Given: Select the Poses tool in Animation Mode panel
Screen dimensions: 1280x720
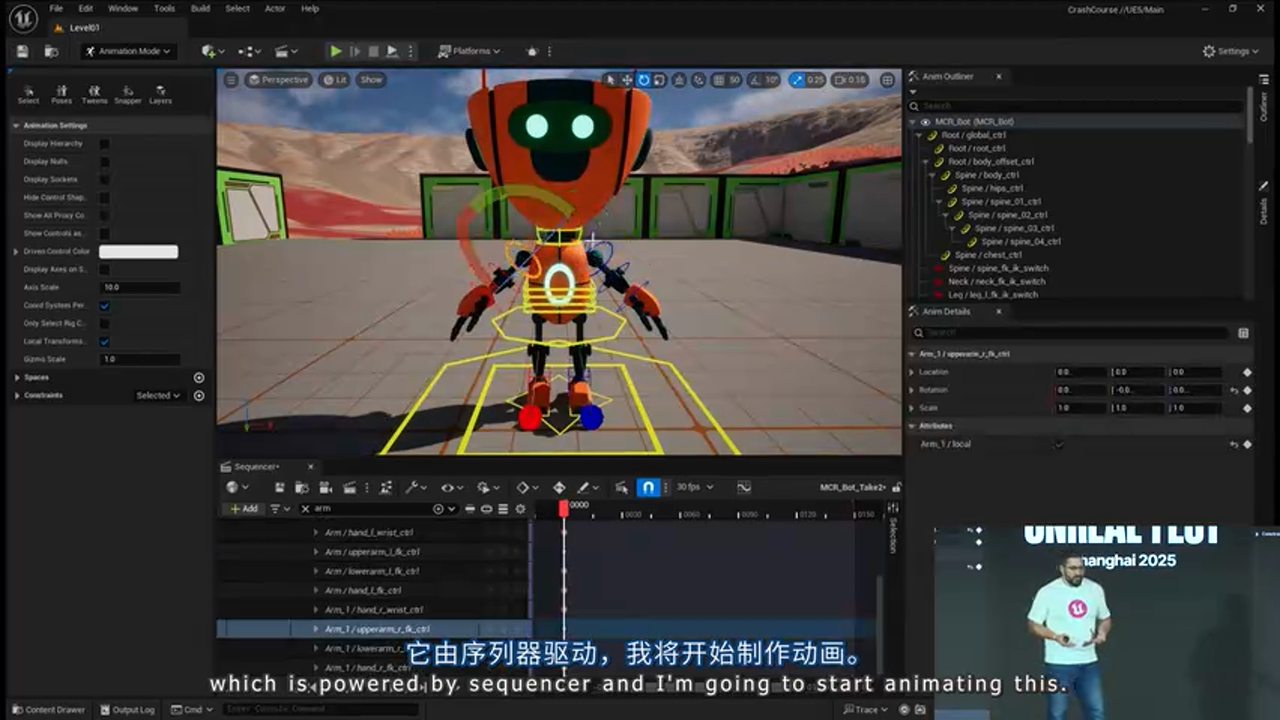Looking at the screenshot, I should click(x=62, y=93).
